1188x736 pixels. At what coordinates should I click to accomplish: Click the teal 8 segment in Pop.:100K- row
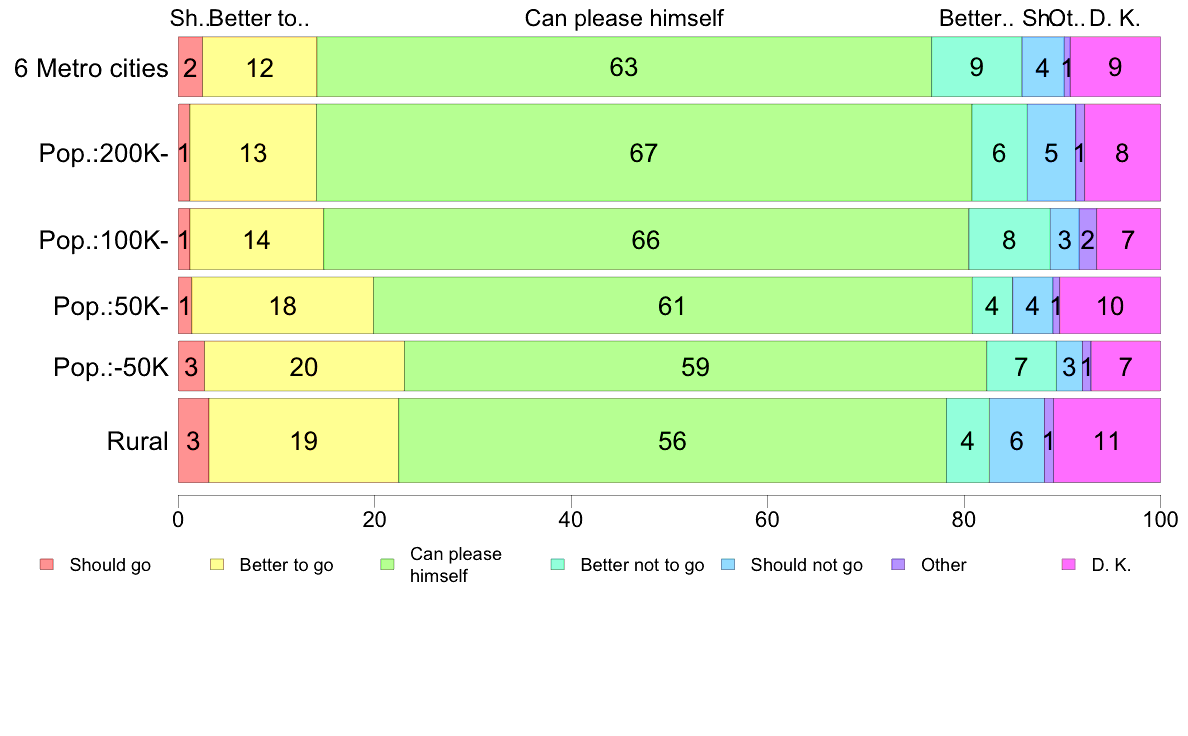point(1009,240)
